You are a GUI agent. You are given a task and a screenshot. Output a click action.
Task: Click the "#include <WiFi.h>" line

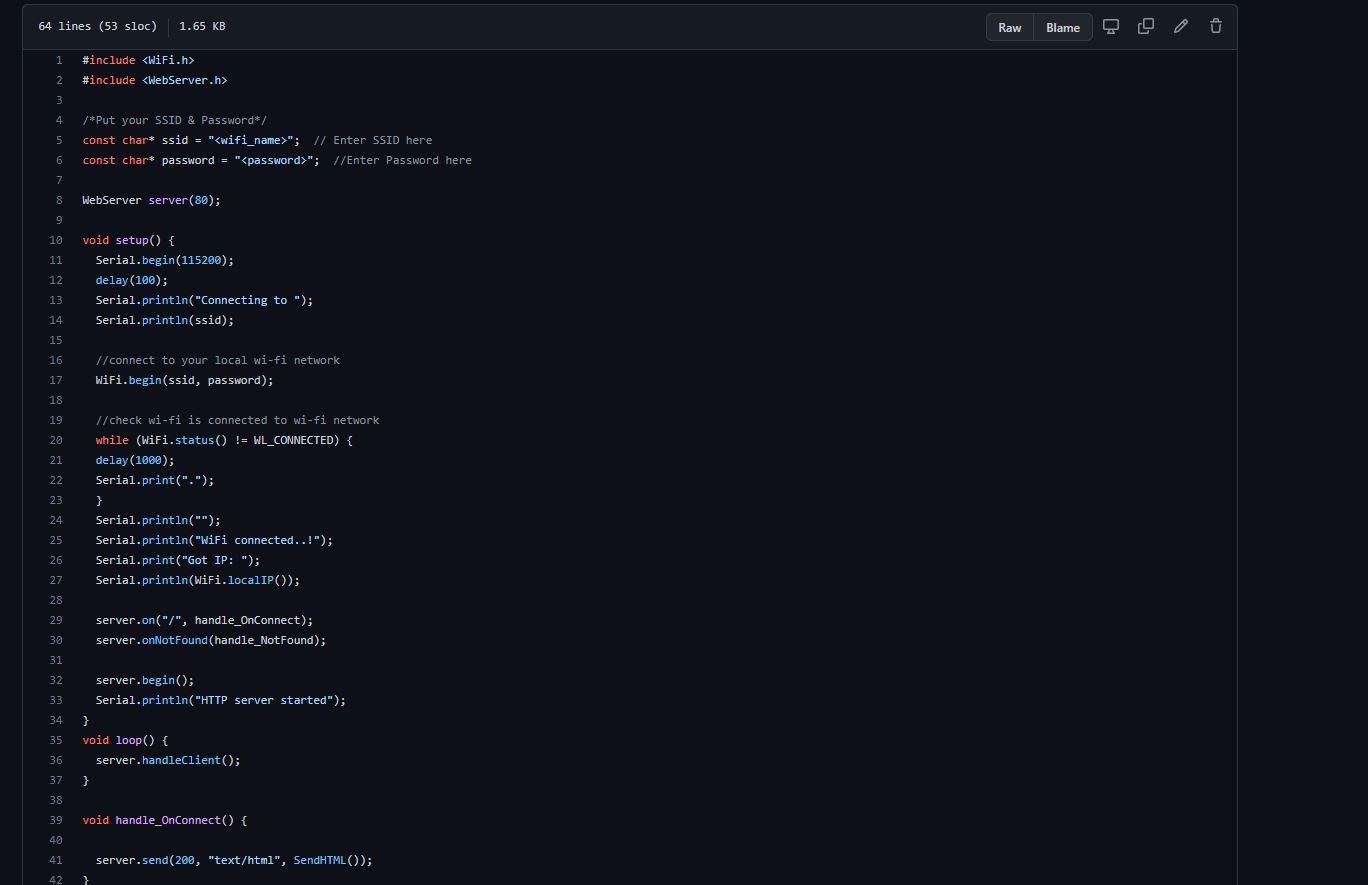[x=138, y=60]
